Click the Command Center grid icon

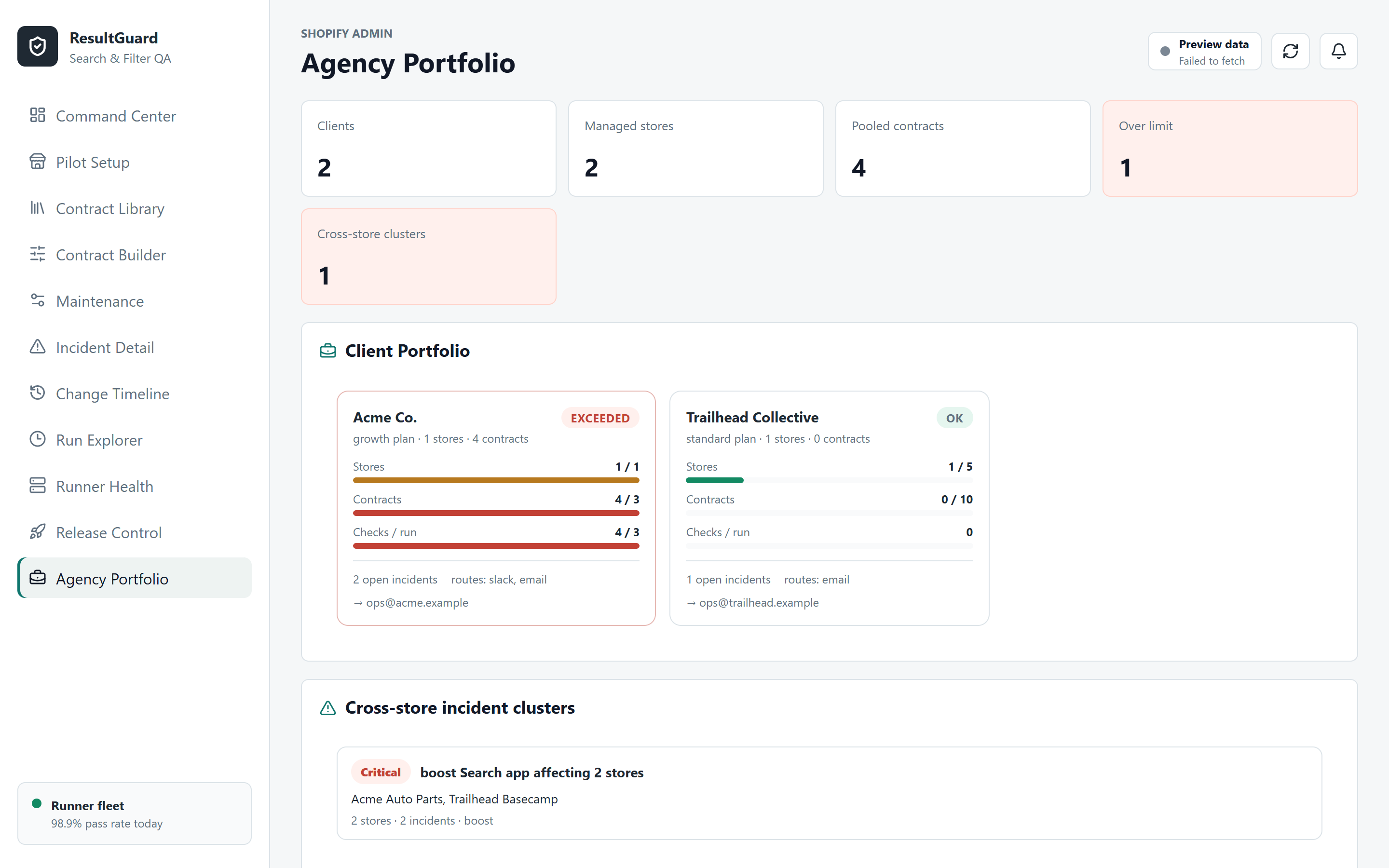pos(37,115)
